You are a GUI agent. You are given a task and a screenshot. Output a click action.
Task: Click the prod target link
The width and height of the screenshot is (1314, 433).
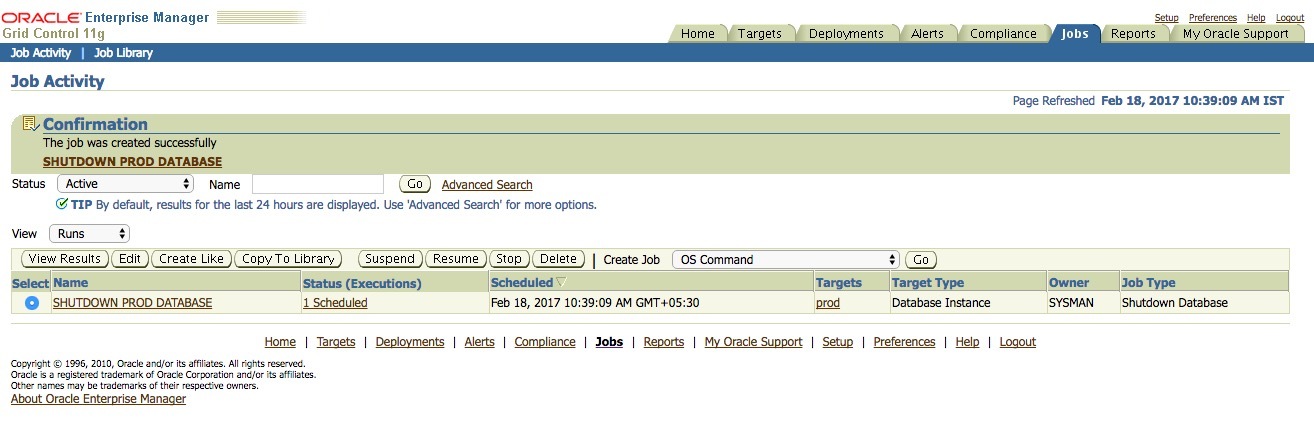click(x=828, y=303)
